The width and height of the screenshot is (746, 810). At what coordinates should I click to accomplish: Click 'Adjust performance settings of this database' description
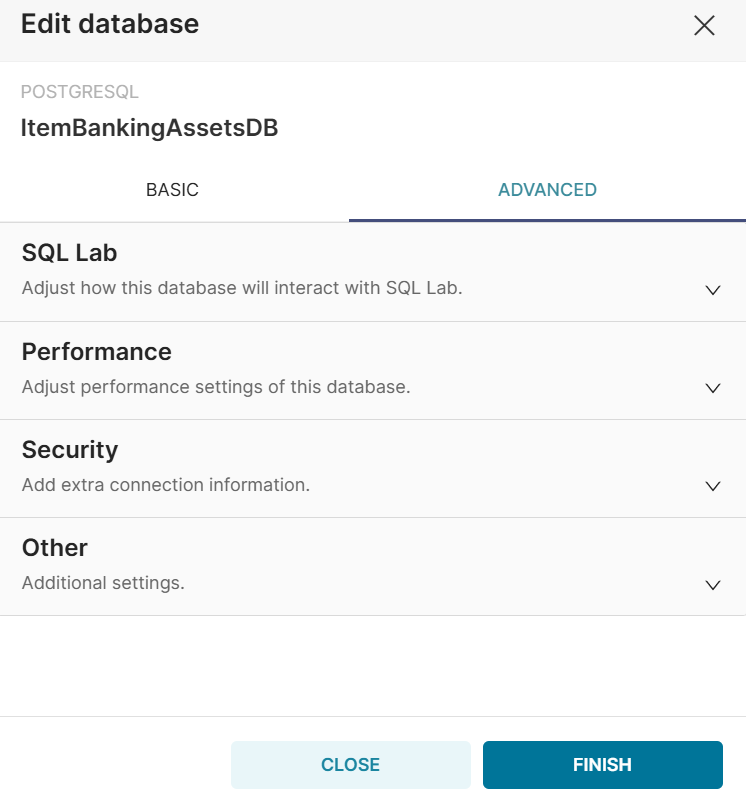pos(216,386)
